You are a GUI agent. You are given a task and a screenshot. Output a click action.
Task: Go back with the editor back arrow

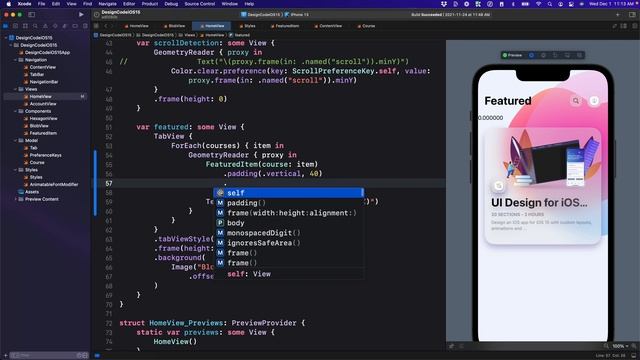click(106, 26)
